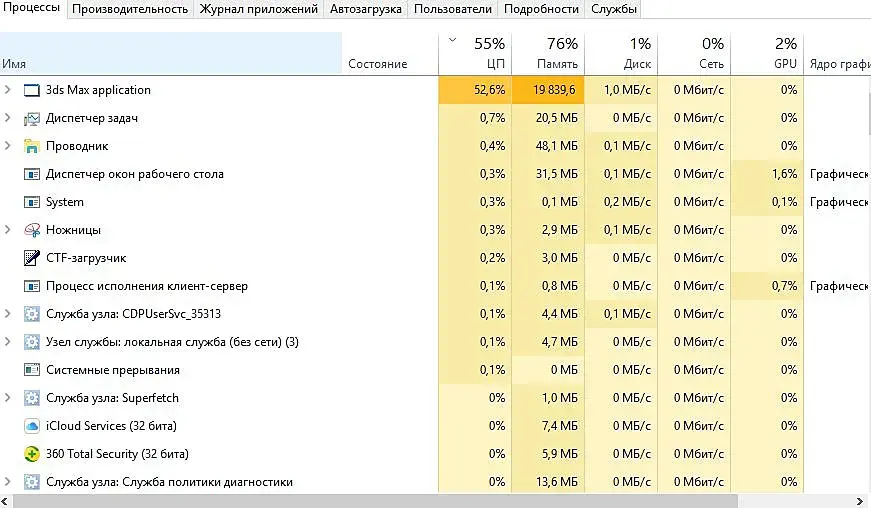Screen dimensions: 871x508
Task: Click the horizontal scrollbar right arrow
Action: [860, 502]
